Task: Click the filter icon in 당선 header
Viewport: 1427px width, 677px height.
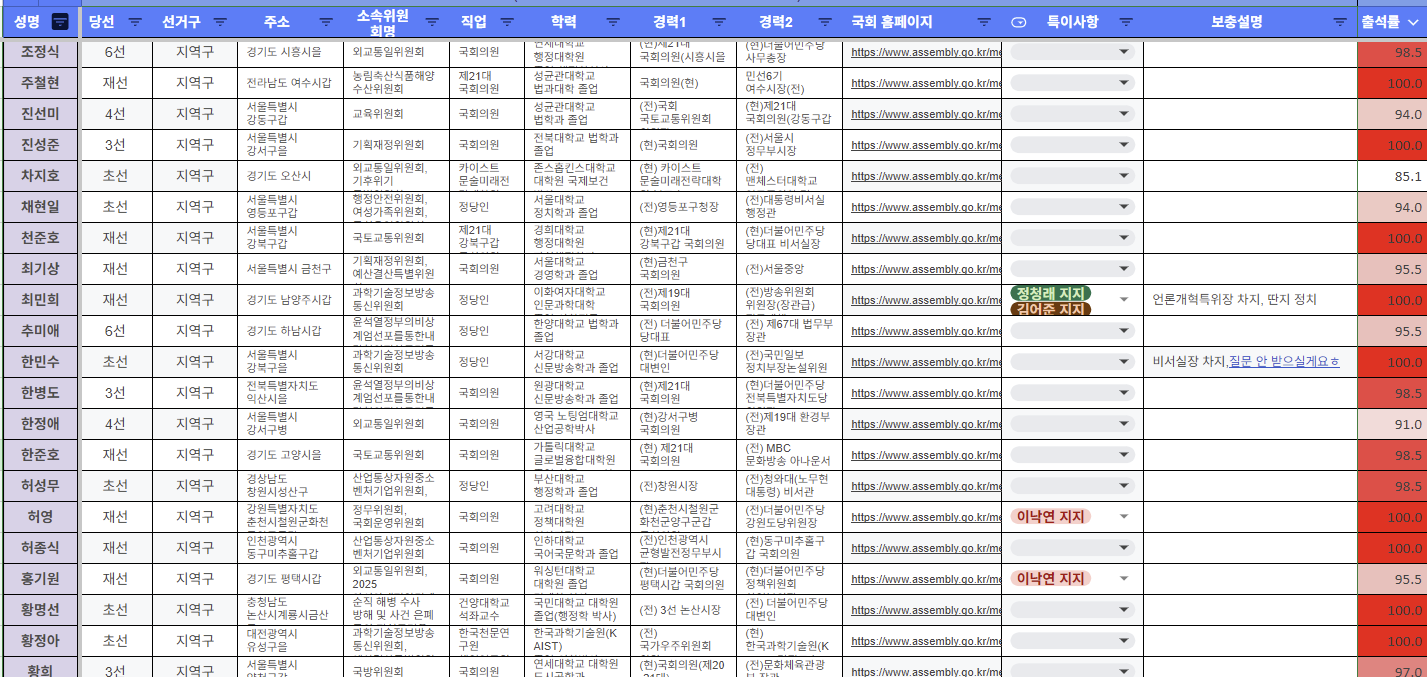Action: tap(135, 22)
